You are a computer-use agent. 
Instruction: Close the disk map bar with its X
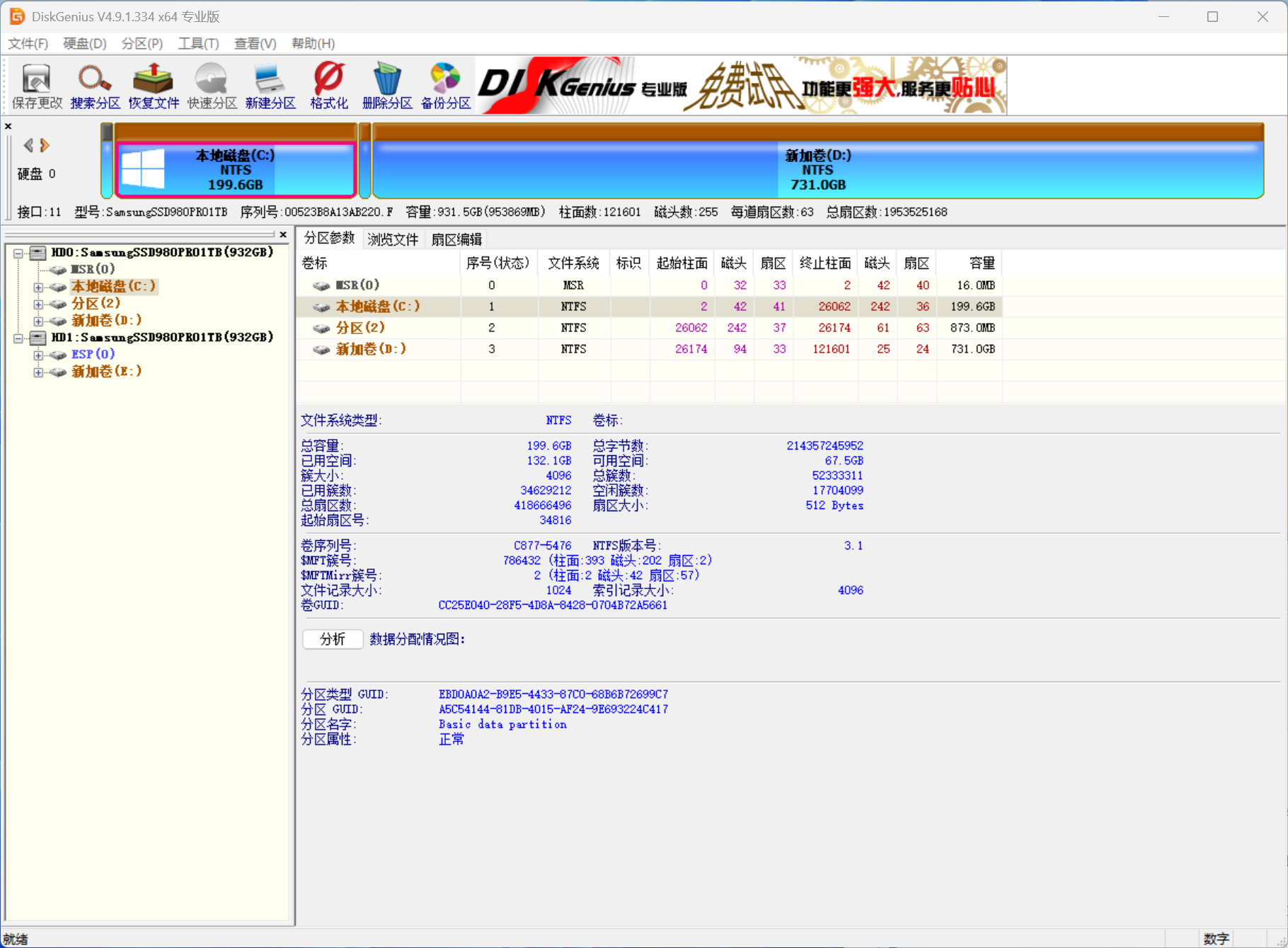[x=8, y=127]
